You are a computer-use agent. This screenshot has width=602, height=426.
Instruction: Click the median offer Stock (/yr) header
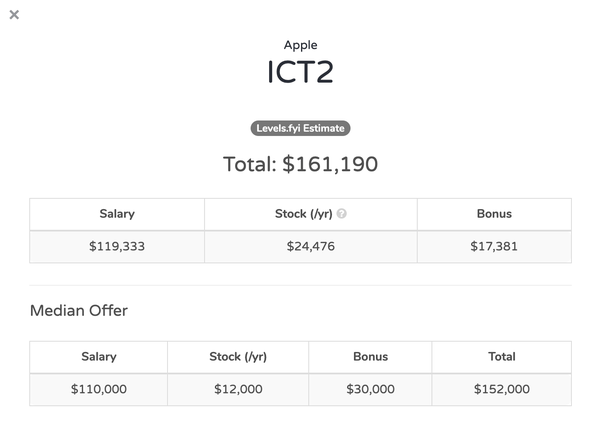pyautogui.click(x=238, y=357)
